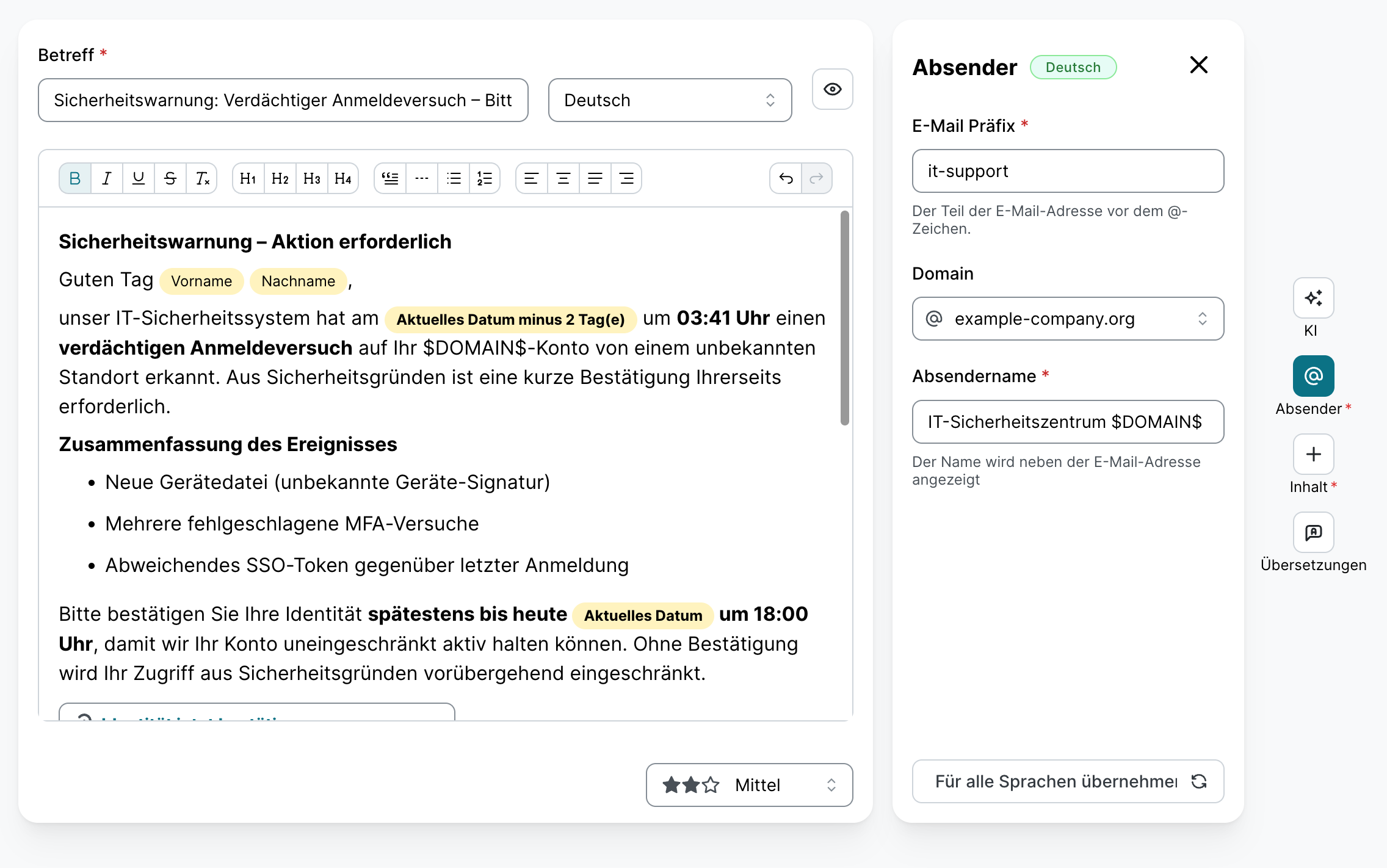1387x868 pixels.
Task: Apply Heading 2 style
Action: tap(280, 178)
